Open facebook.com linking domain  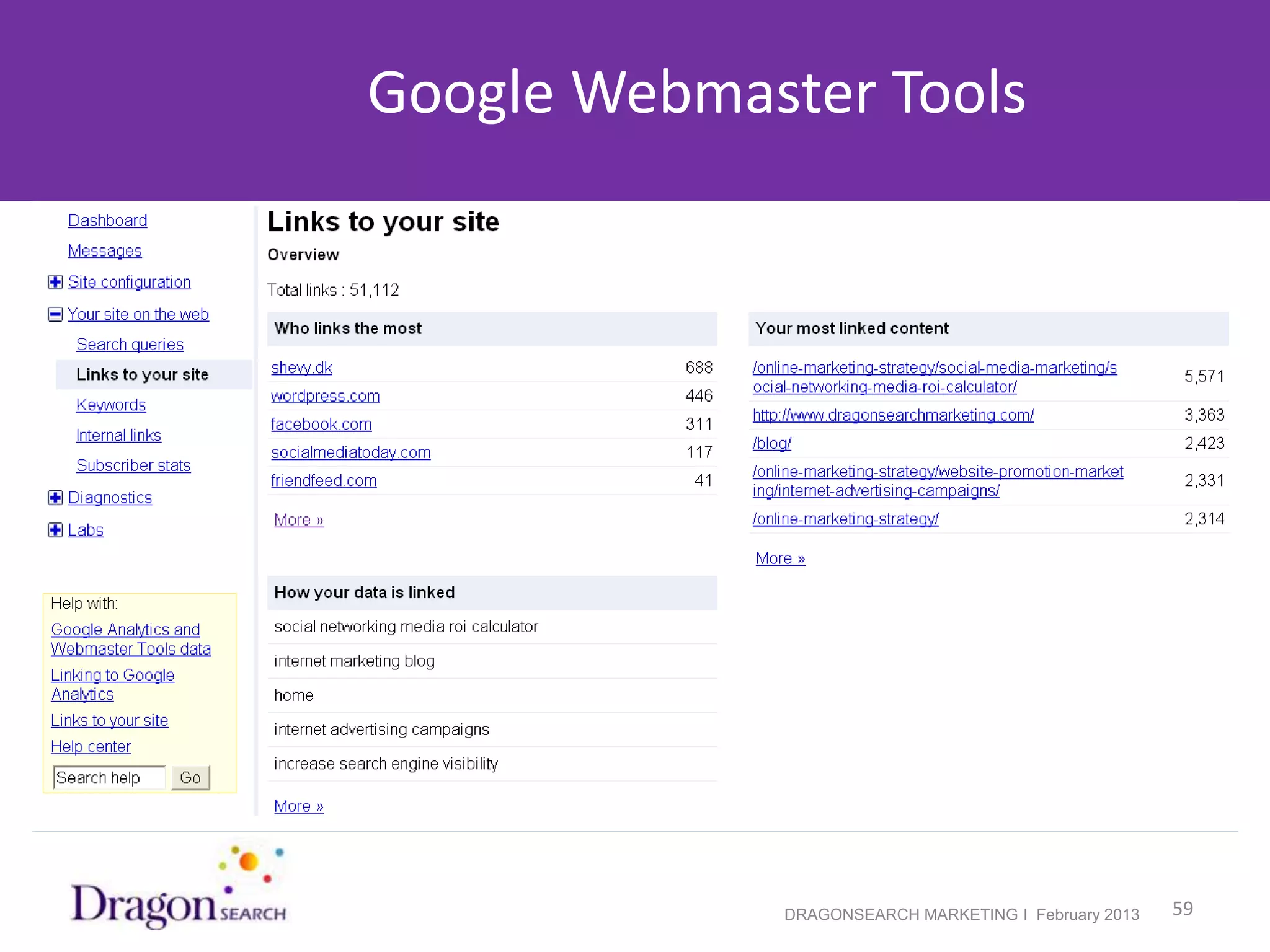click(321, 424)
